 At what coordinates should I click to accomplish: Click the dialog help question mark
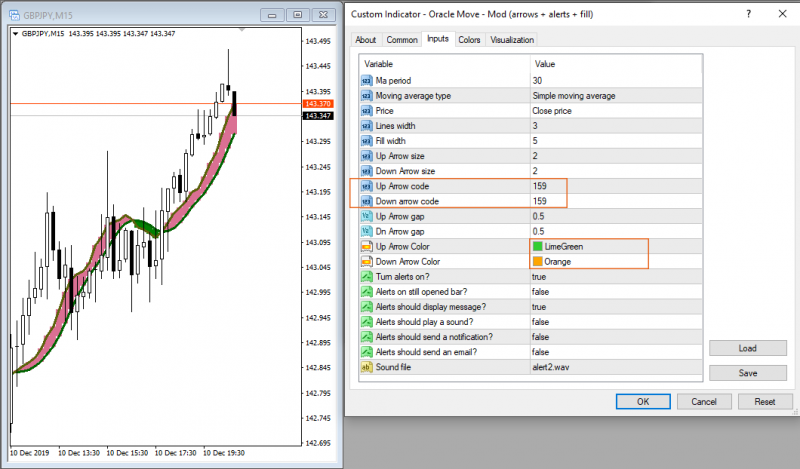coord(748,14)
